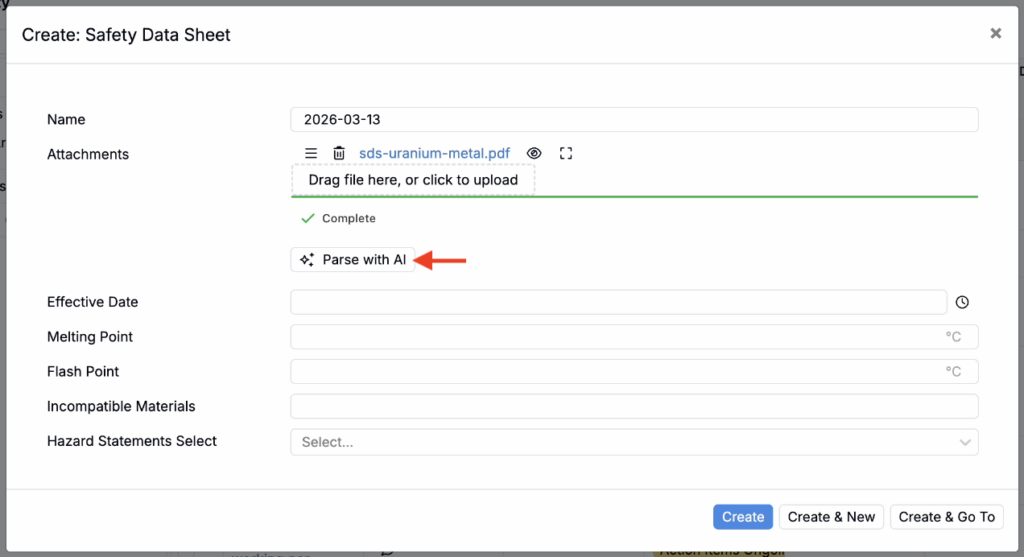Image resolution: width=1024 pixels, height=557 pixels.
Task: Preview attachment with the eye icon
Action: point(534,153)
